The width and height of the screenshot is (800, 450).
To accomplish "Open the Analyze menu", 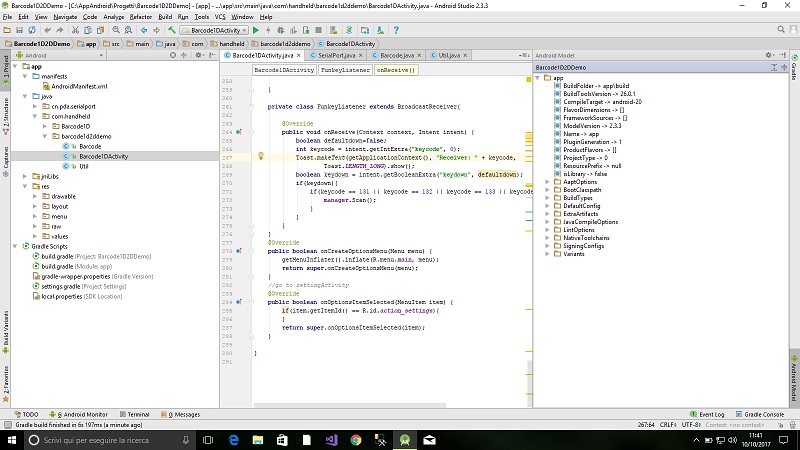I will pyautogui.click(x=113, y=17).
